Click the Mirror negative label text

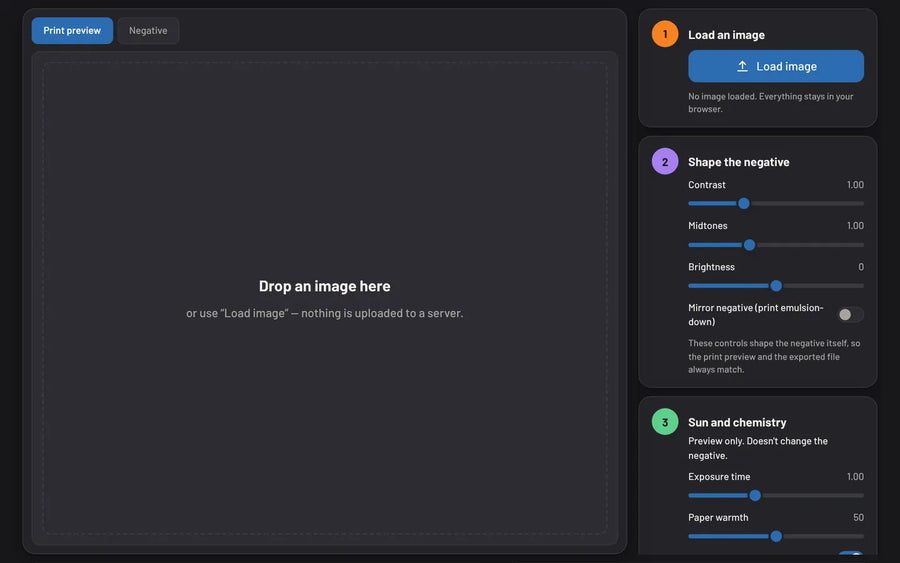[755, 314]
